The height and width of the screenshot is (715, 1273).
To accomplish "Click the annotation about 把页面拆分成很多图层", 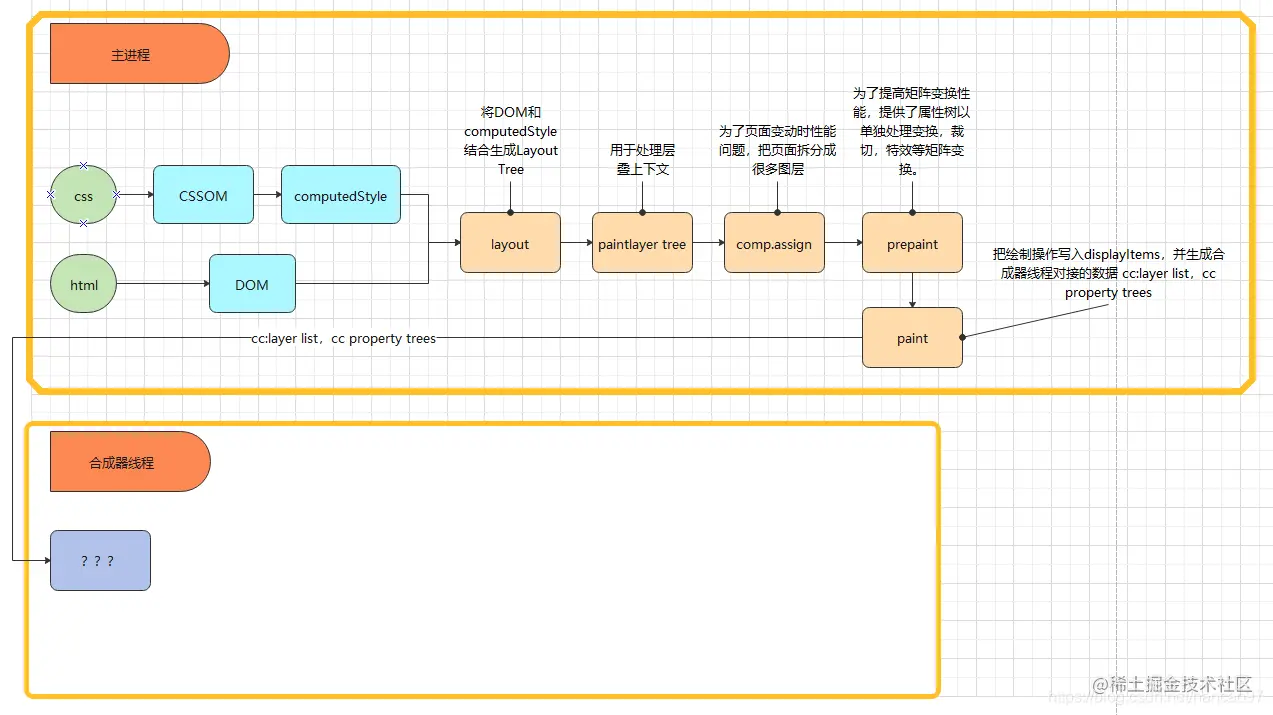I will (x=777, y=150).
